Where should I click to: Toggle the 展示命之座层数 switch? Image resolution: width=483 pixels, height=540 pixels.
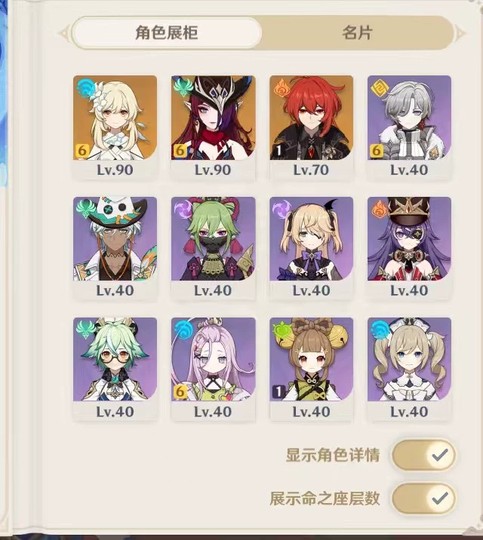click(x=423, y=498)
